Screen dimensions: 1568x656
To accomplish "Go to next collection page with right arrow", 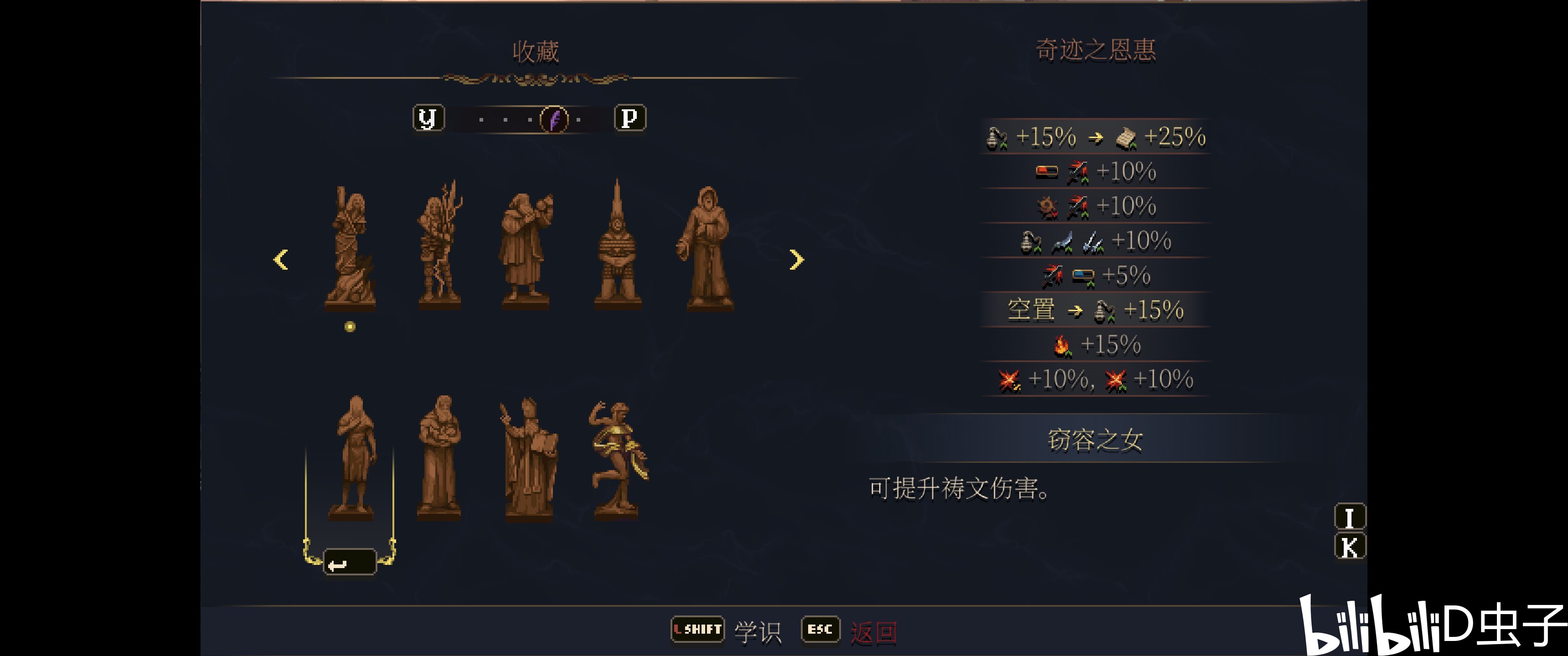I will point(796,260).
